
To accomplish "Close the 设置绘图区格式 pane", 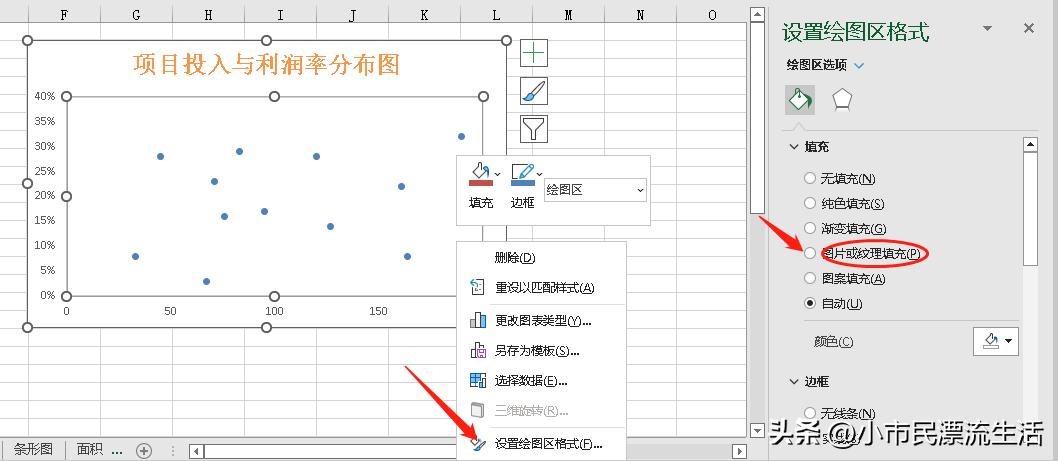I will click(x=1029, y=28).
